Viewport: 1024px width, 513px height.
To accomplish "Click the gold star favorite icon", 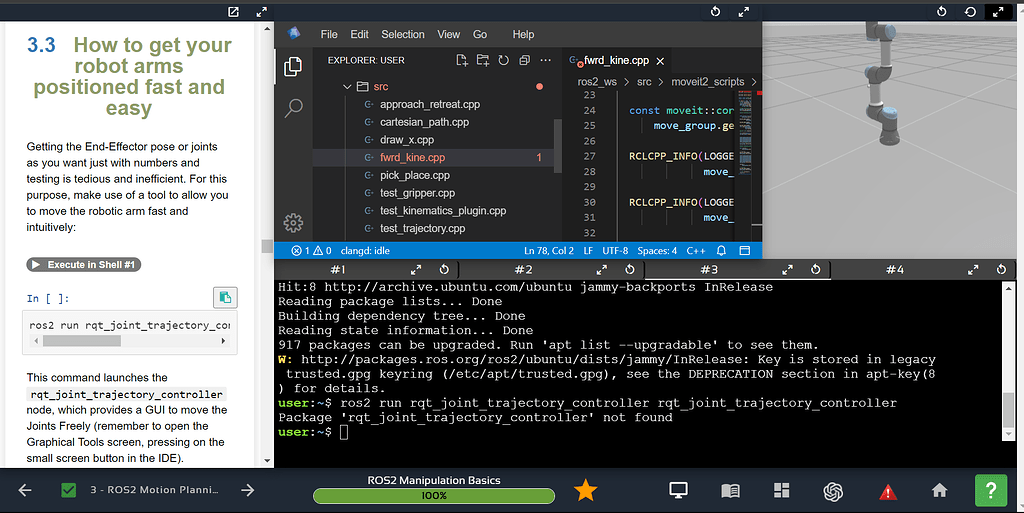I will (585, 490).
